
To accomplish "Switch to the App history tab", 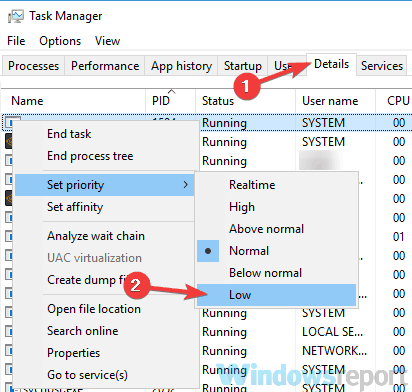I will 181,66.
